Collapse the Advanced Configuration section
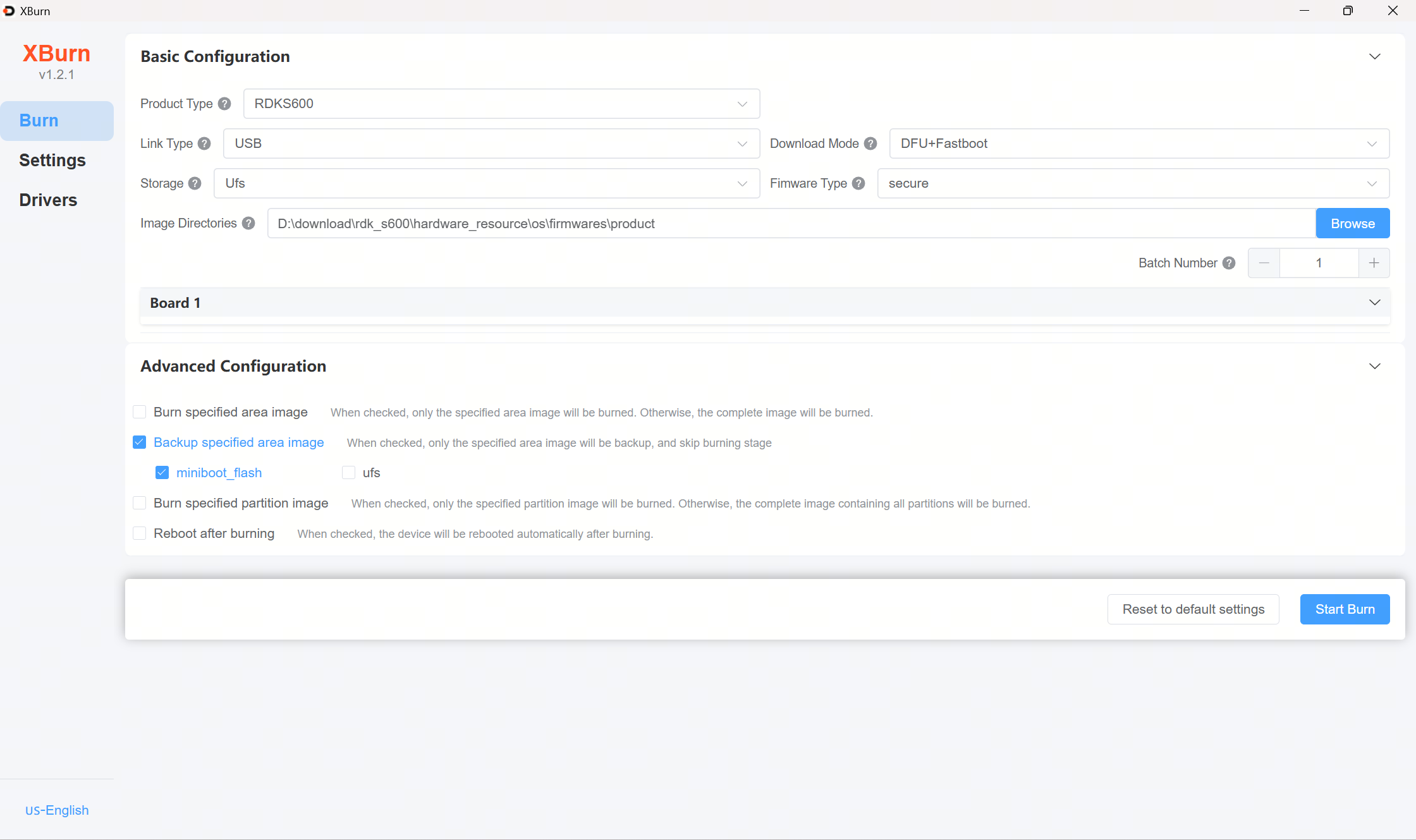1416x840 pixels. point(1375,367)
